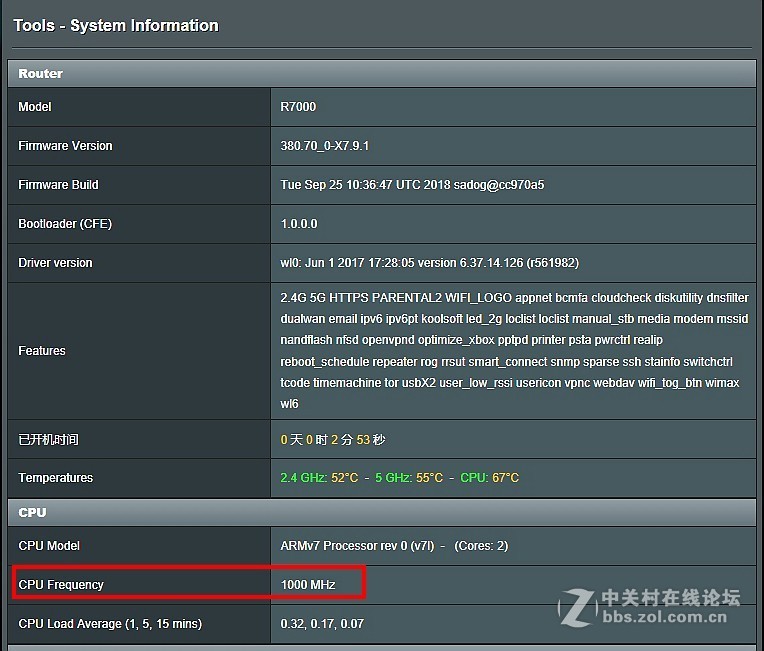Click the Tools - System Information title
This screenshot has width=764, height=651.
pyautogui.click(x=116, y=26)
